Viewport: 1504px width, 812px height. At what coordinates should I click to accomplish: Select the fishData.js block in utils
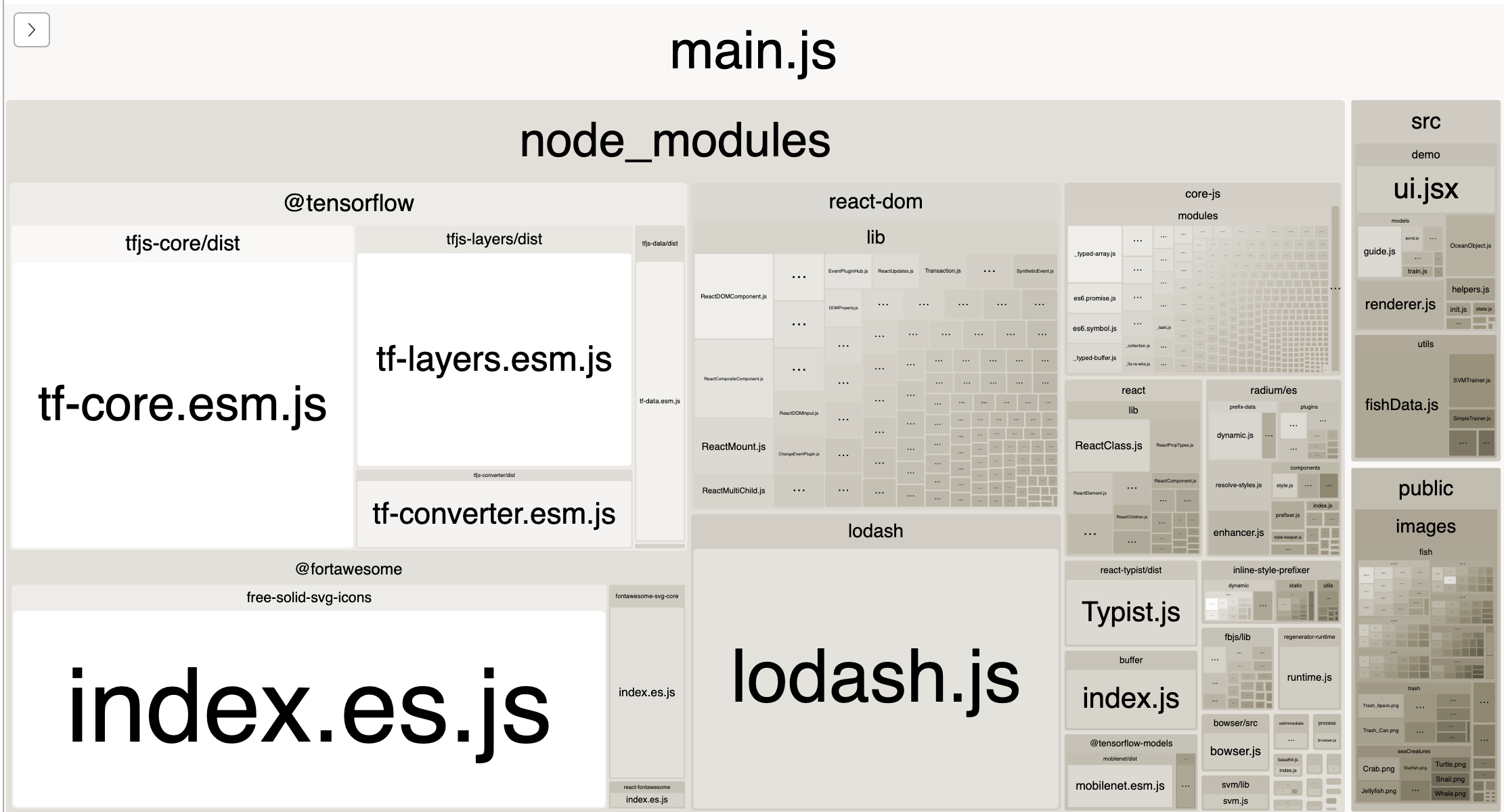1400,405
